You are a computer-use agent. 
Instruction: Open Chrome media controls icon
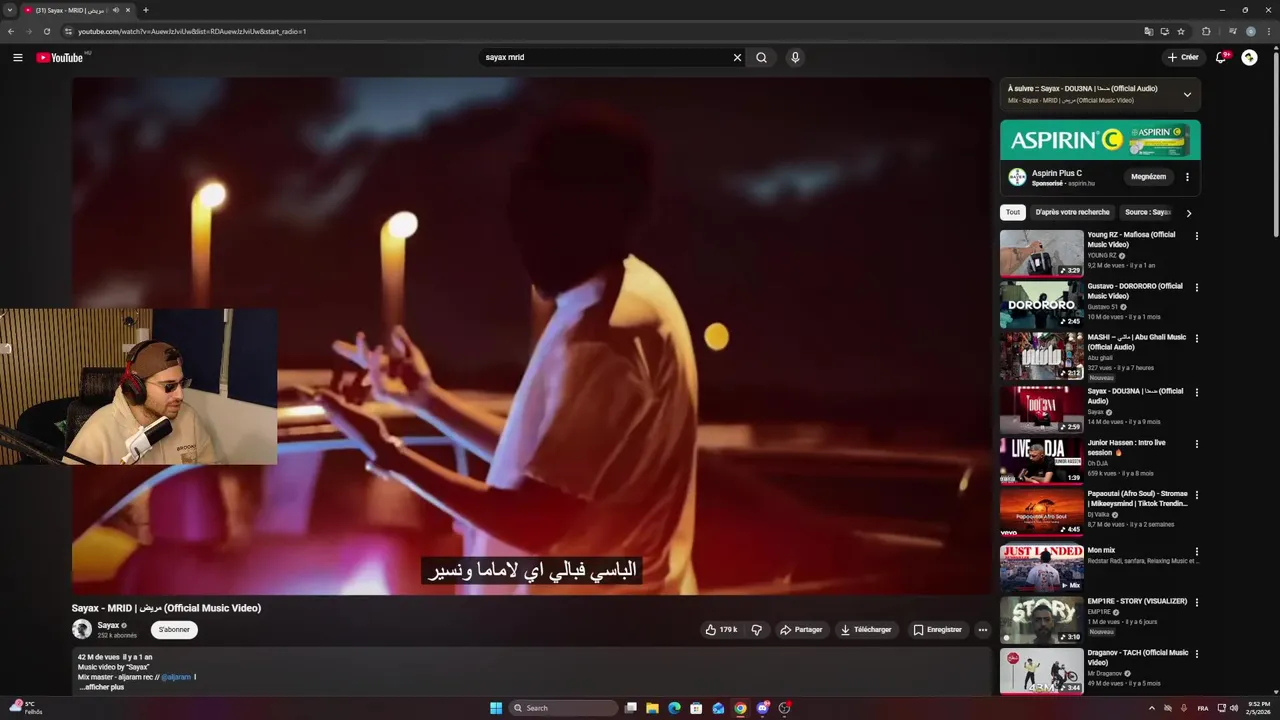coord(1232,31)
